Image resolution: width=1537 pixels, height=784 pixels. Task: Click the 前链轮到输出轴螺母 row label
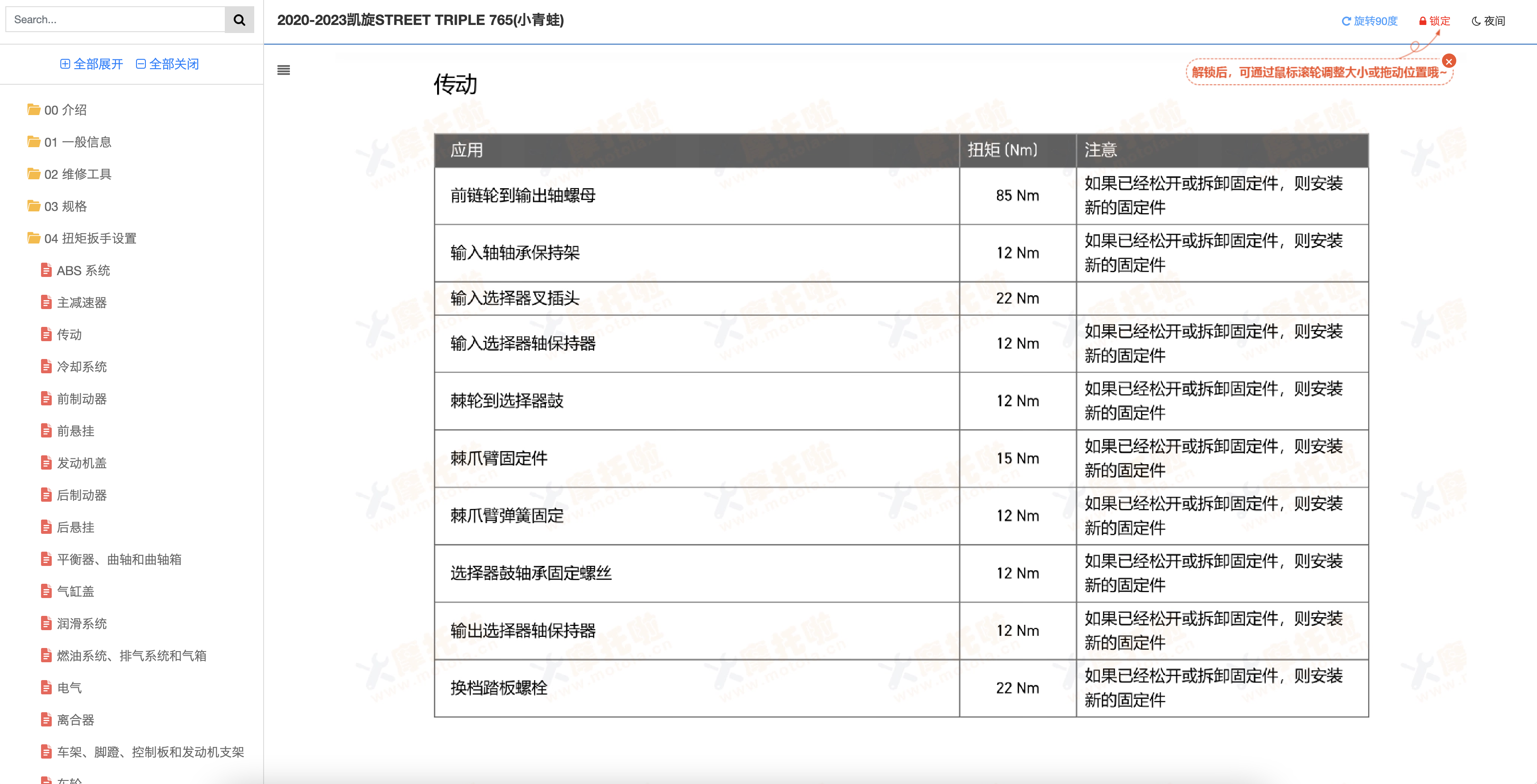click(523, 196)
